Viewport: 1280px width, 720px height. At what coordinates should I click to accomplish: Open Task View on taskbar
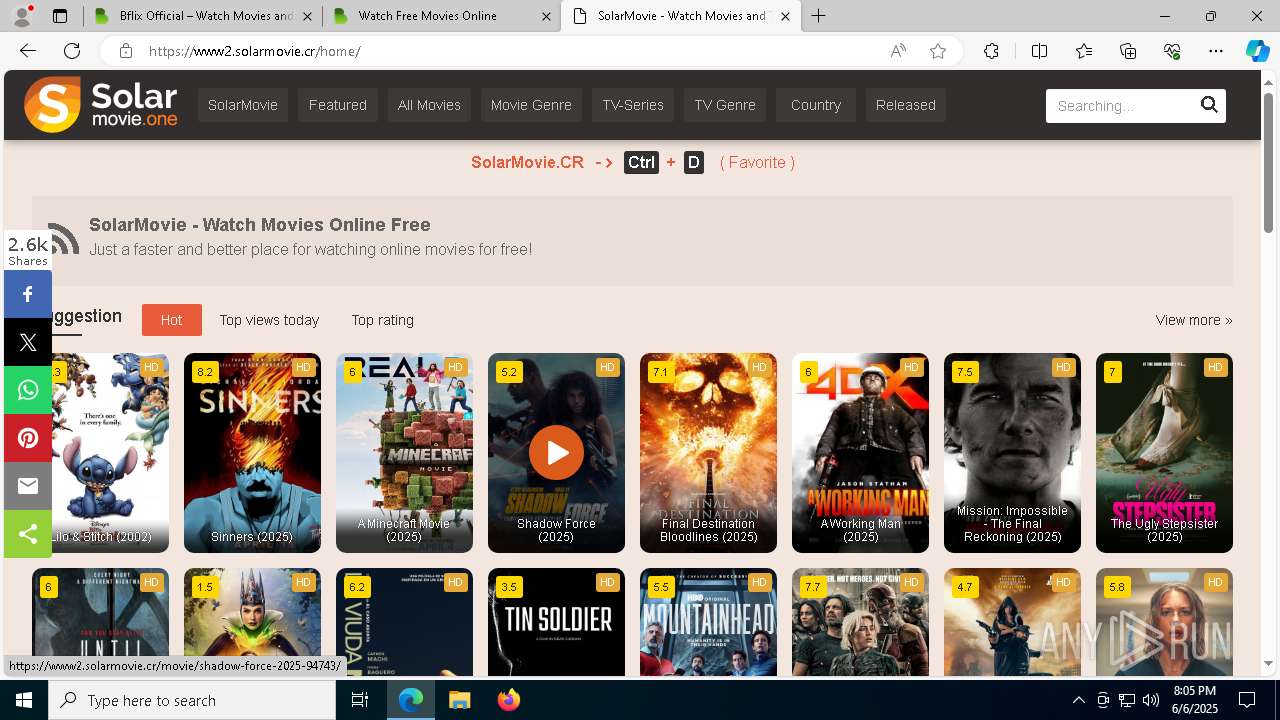pyautogui.click(x=360, y=700)
